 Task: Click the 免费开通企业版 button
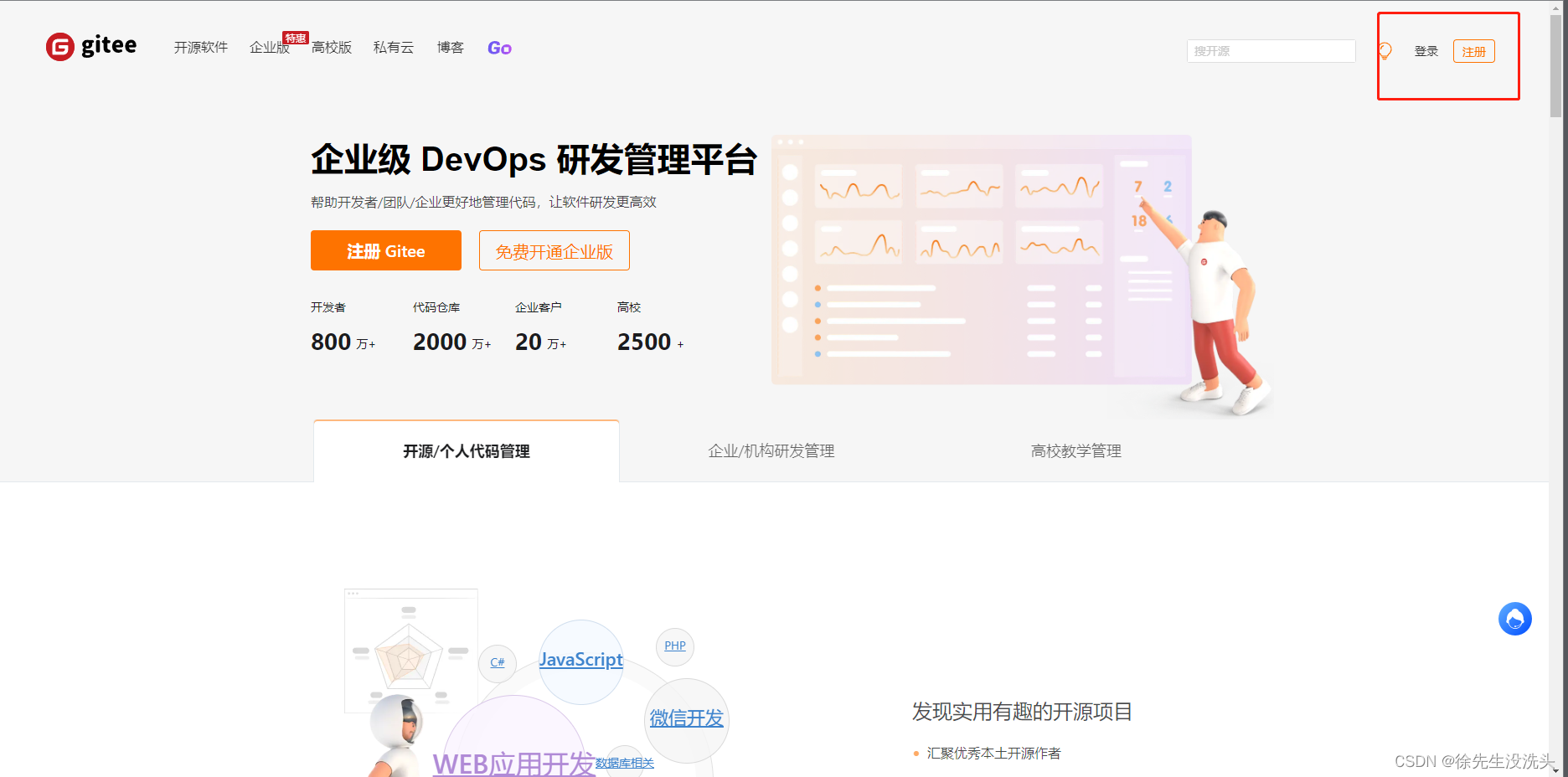[554, 250]
